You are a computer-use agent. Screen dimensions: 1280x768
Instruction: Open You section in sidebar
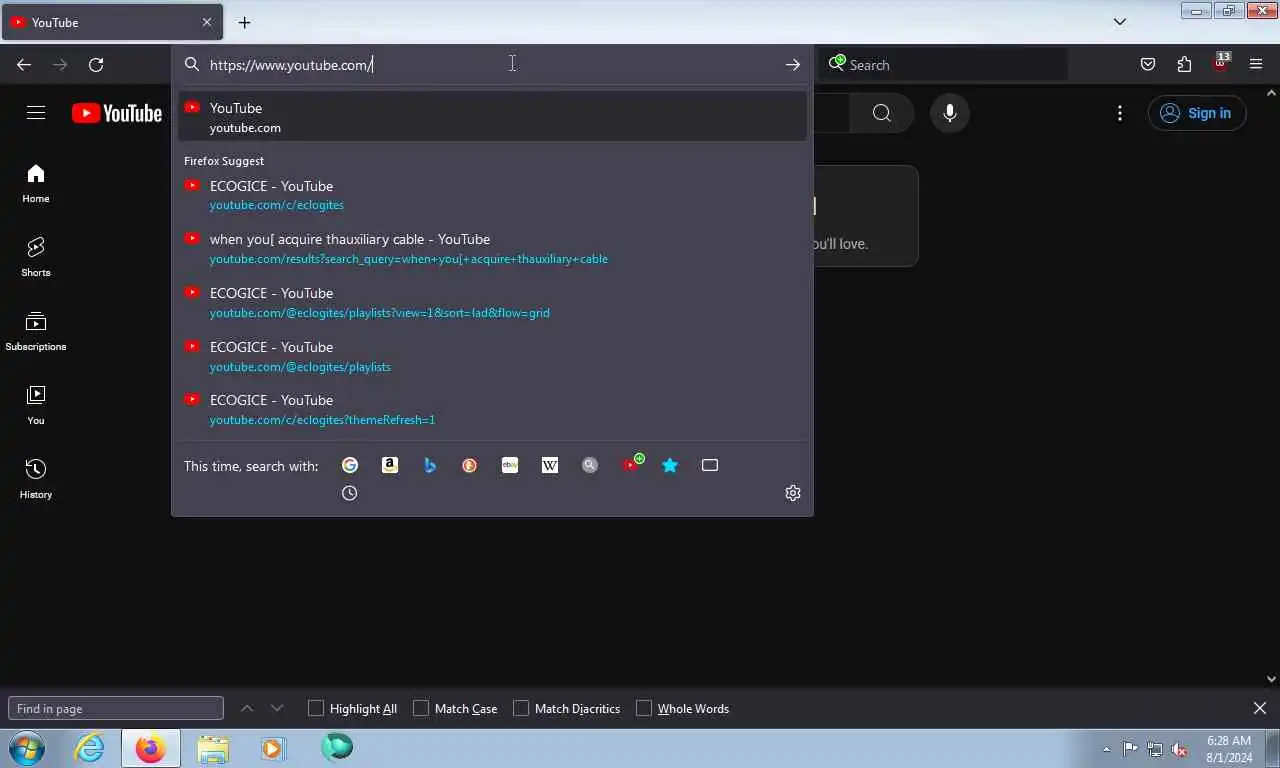tap(36, 405)
